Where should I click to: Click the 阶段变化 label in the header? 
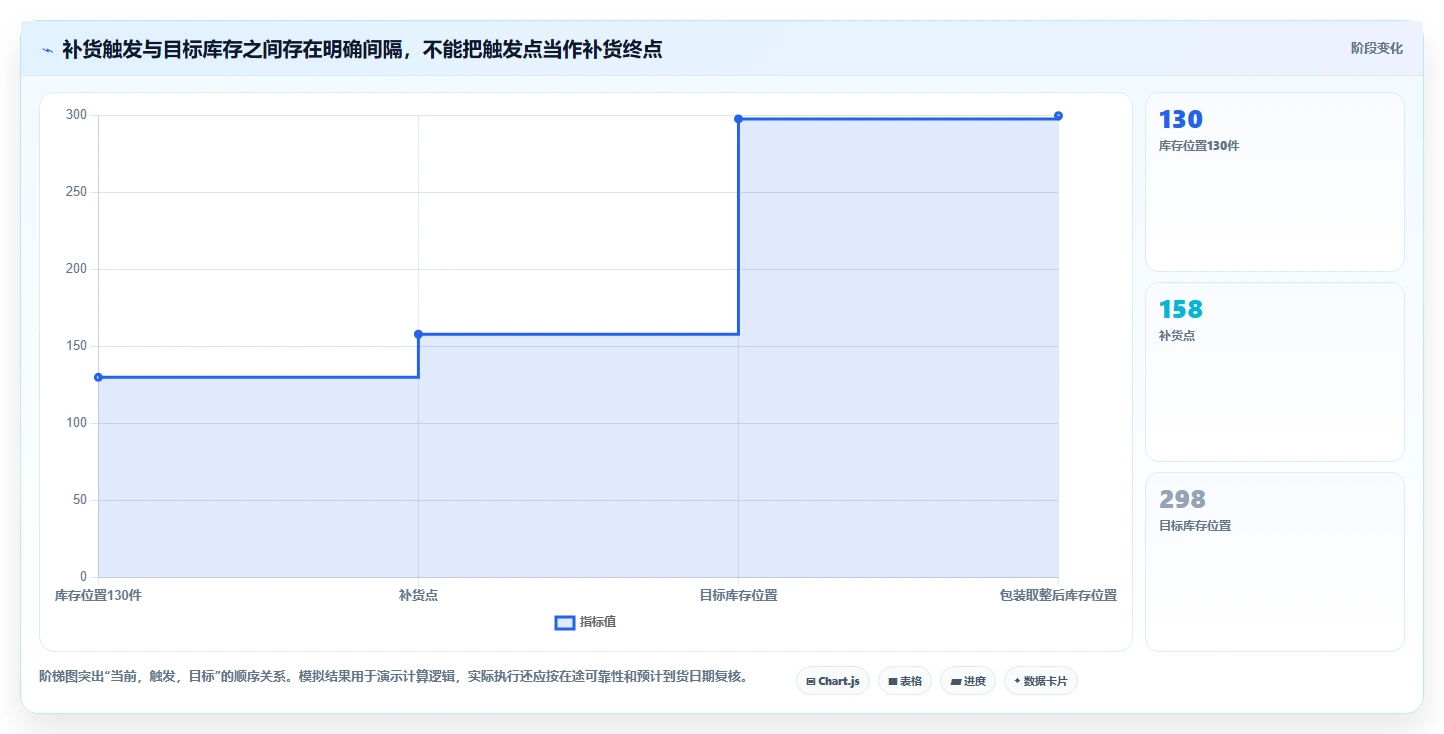pos(1377,48)
